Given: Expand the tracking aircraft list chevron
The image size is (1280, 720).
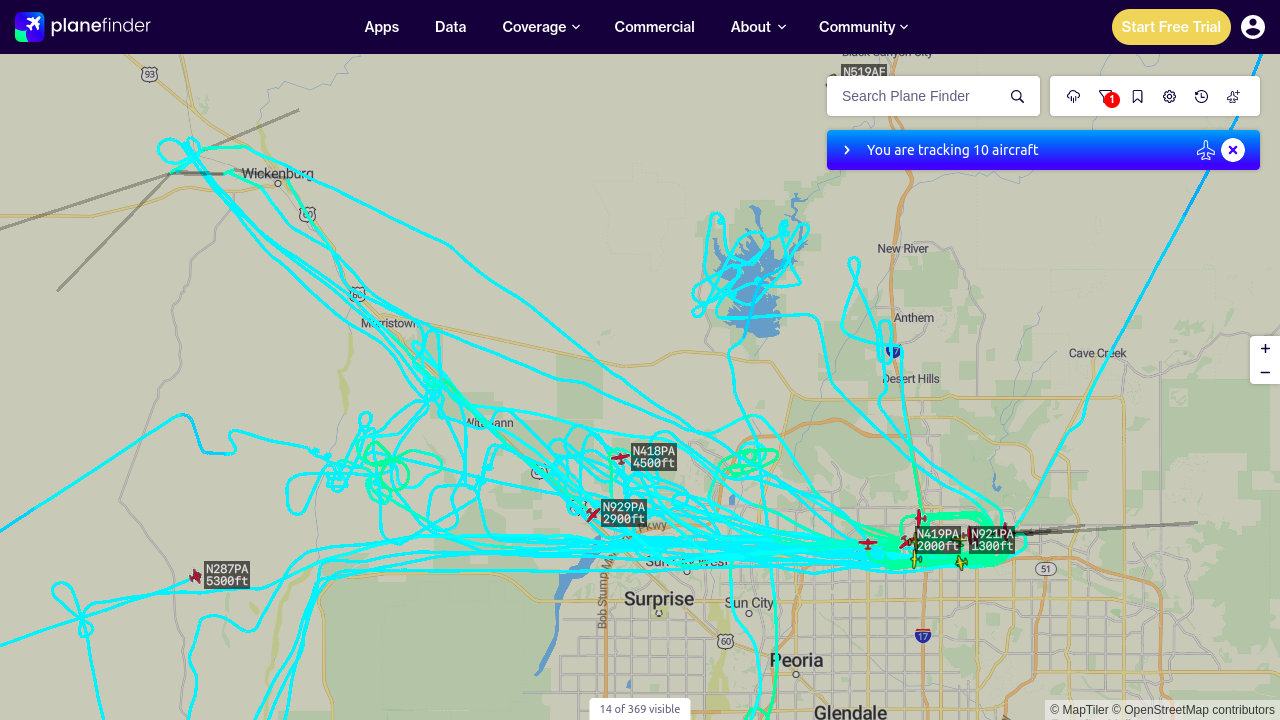Looking at the screenshot, I should (847, 150).
